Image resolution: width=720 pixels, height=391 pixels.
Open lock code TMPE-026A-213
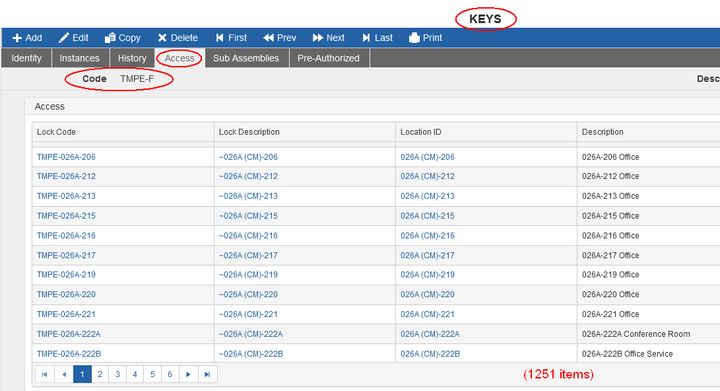pyautogui.click(x=66, y=196)
